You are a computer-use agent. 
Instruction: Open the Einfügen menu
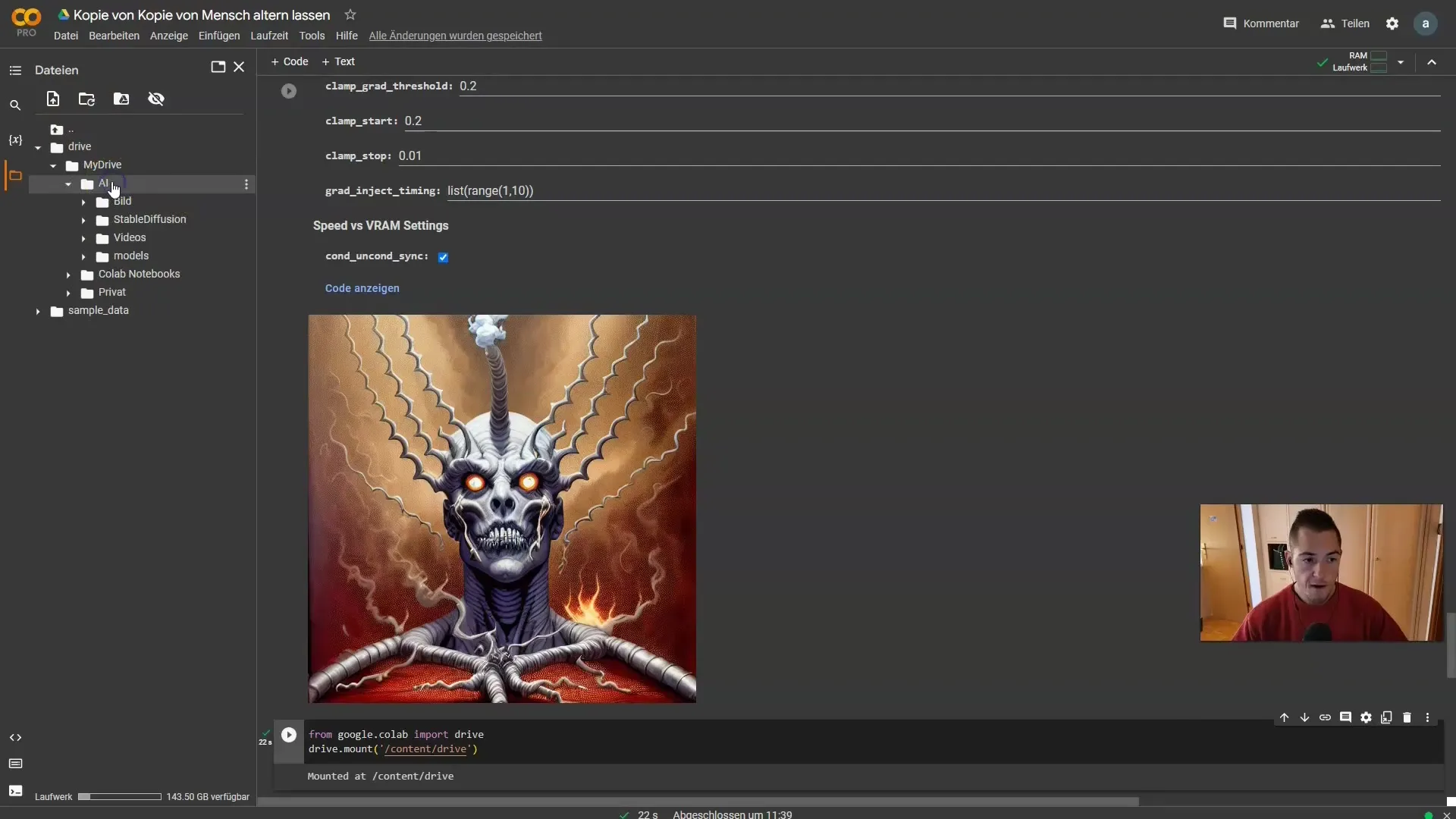pos(219,36)
